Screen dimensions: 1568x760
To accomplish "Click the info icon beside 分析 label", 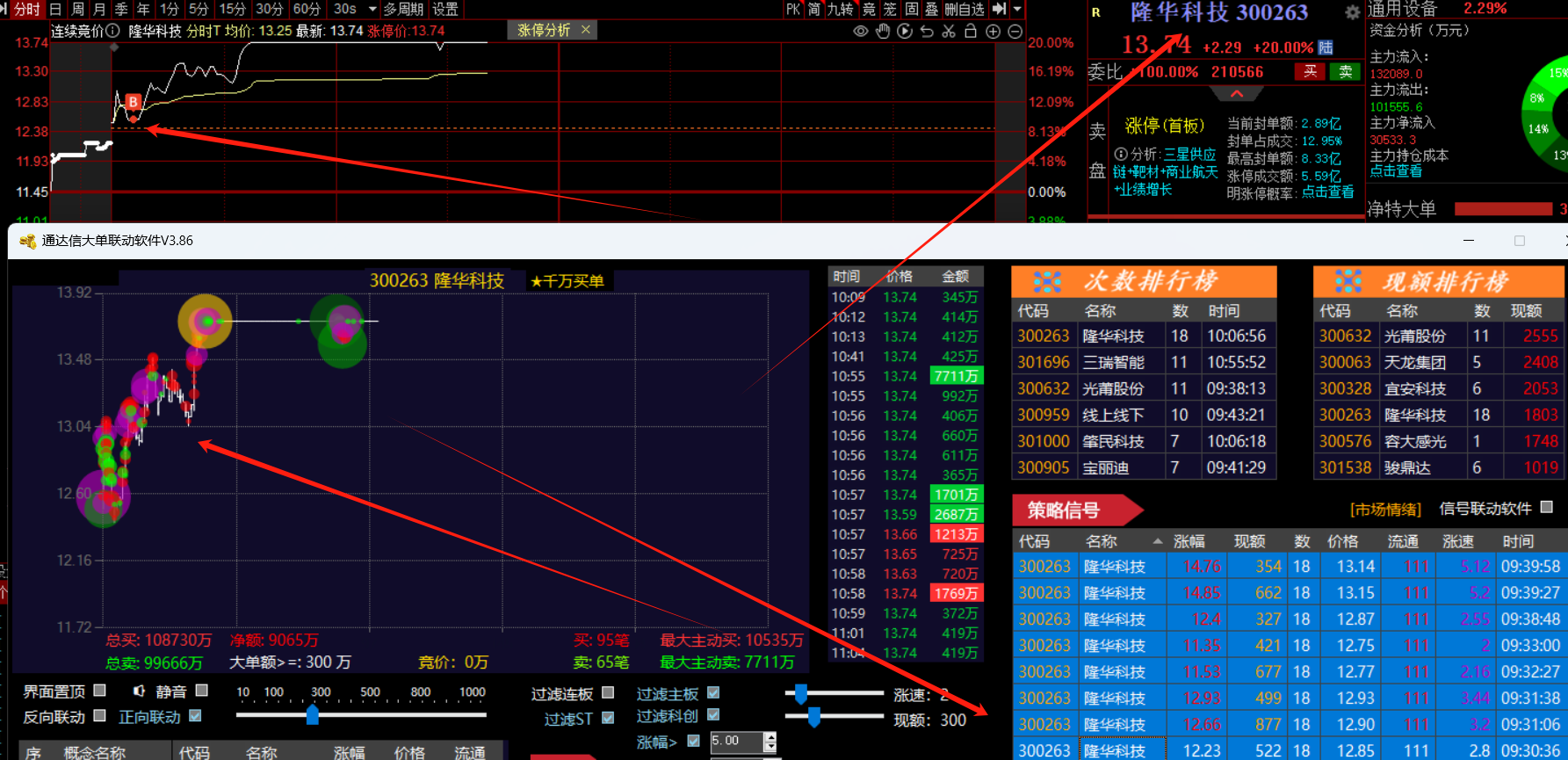I will pos(1121,154).
